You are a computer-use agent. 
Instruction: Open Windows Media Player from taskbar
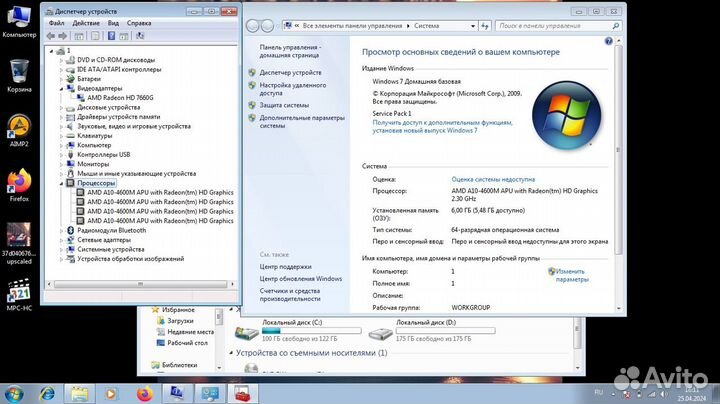pyautogui.click(x=111, y=394)
